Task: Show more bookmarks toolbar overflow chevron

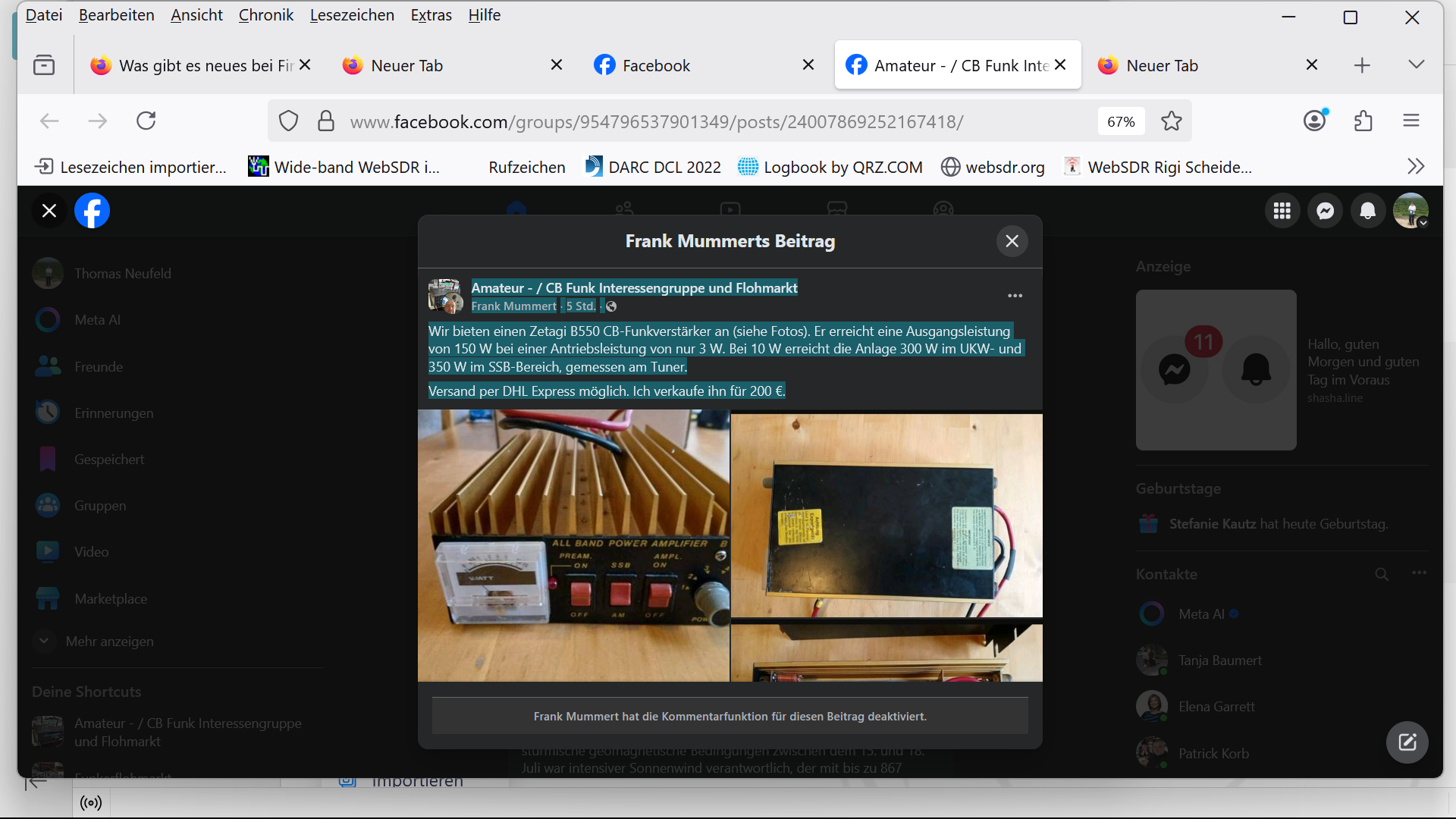Action: 1415,167
